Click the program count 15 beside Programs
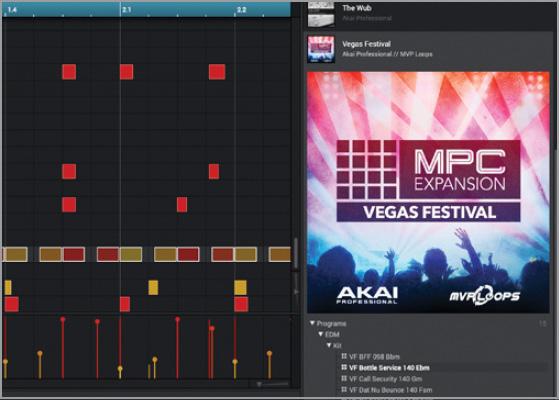 pos(542,324)
